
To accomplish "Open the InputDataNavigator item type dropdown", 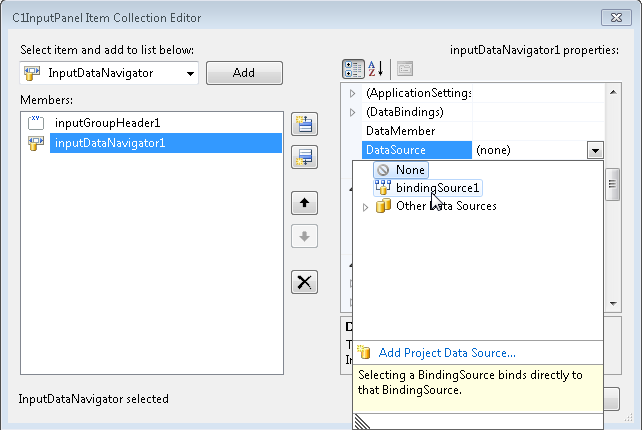I will [x=189, y=74].
